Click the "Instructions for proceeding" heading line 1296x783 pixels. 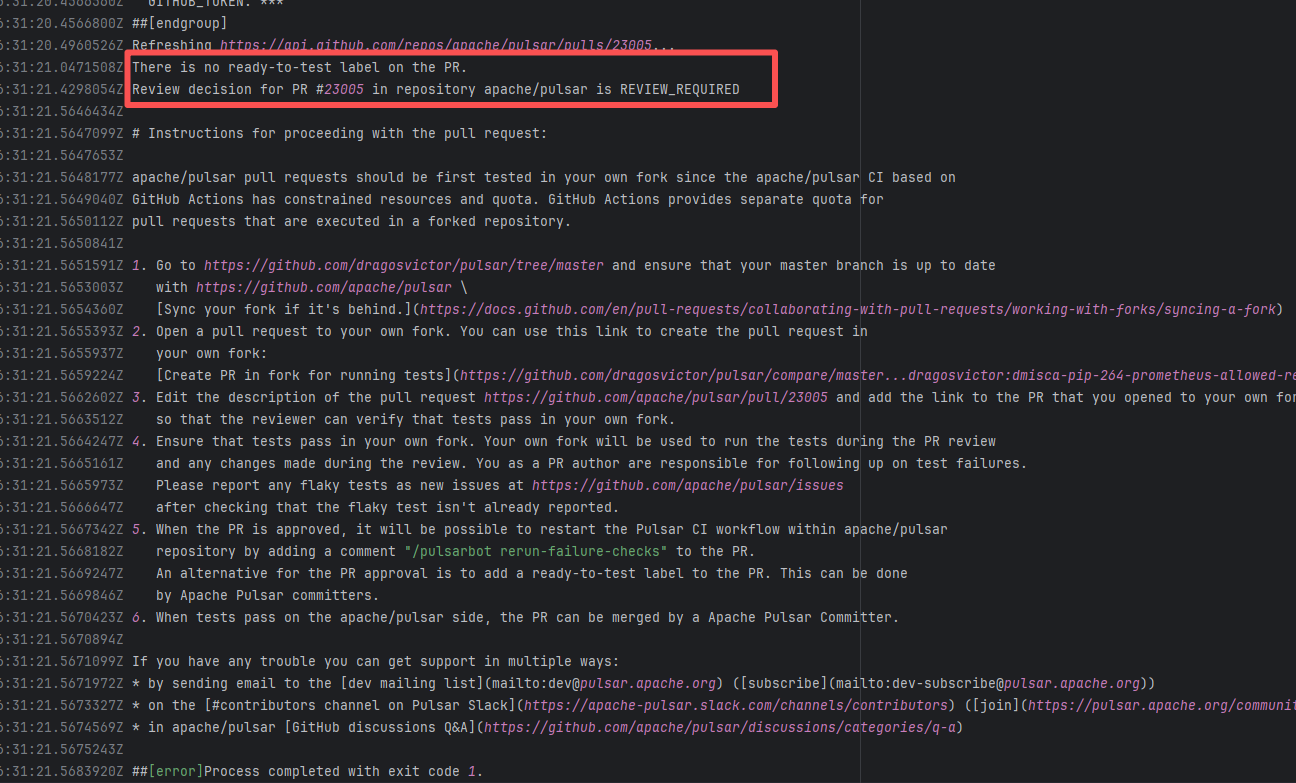click(x=339, y=134)
